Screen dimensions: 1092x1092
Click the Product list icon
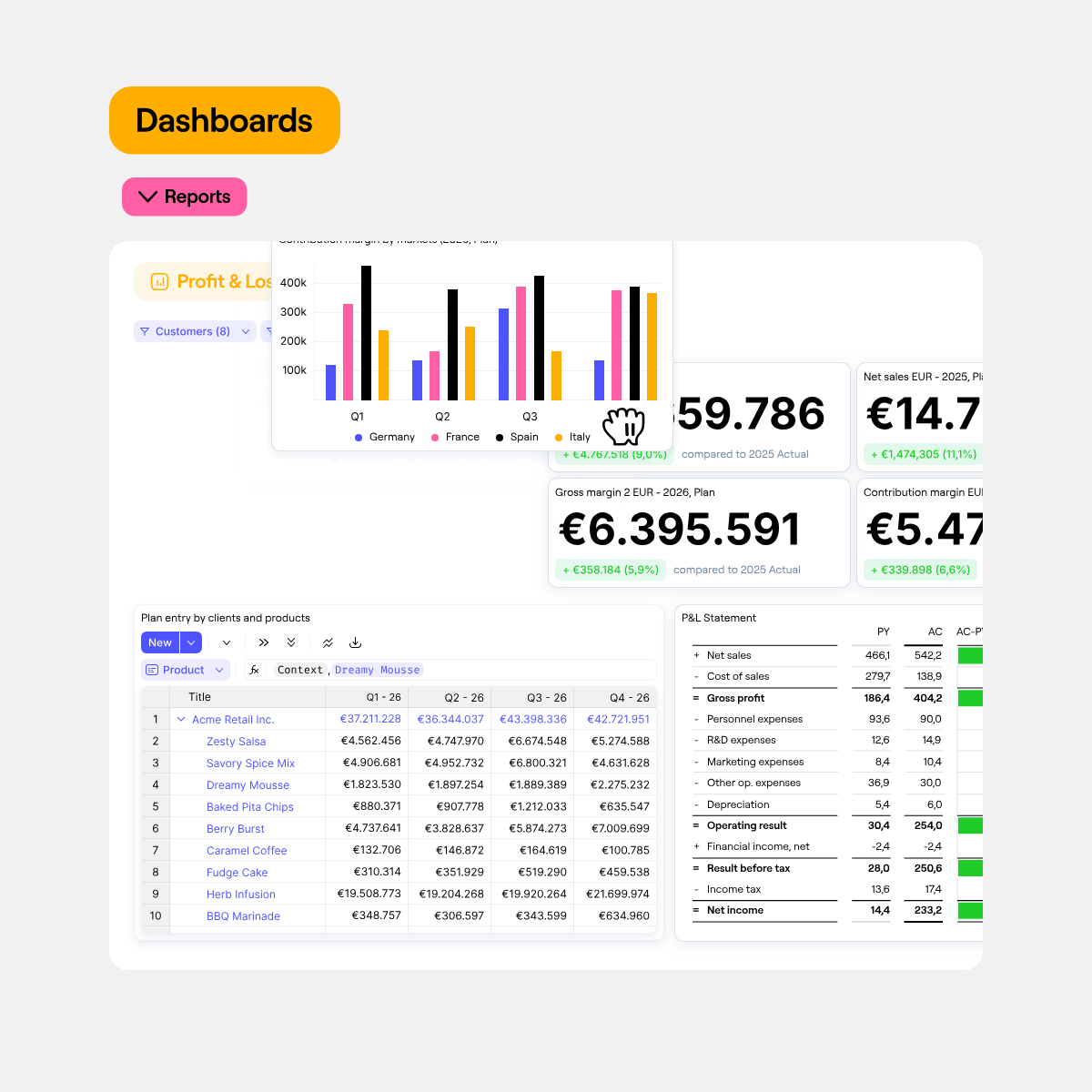click(x=152, y=670)
